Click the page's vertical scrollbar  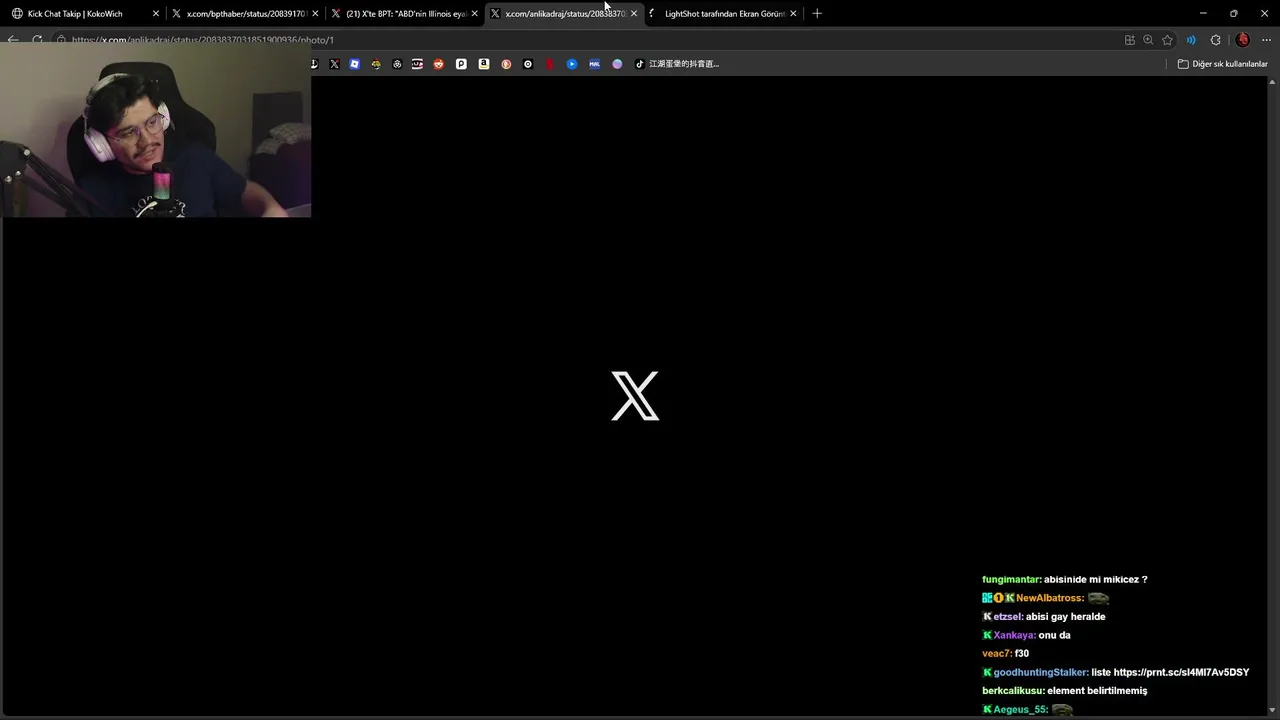[1274, 395]
